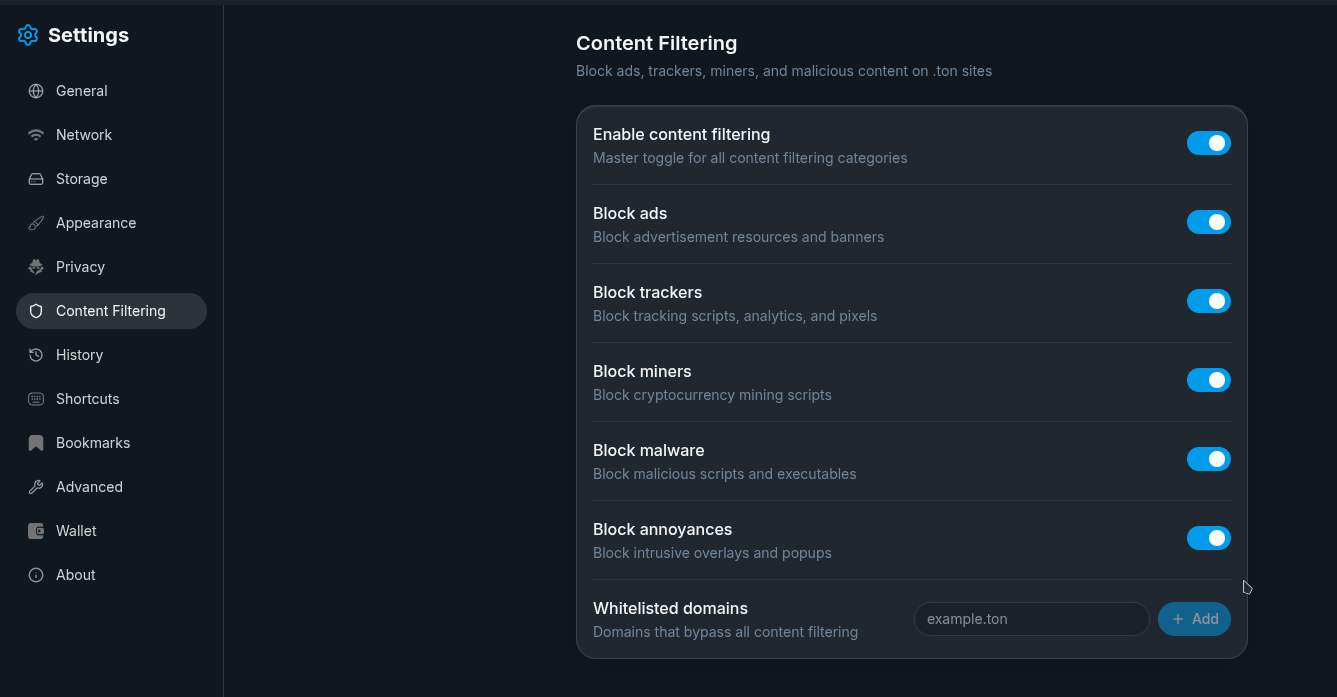Click the incognito icon beside Privacy

(x=36, y=267)
